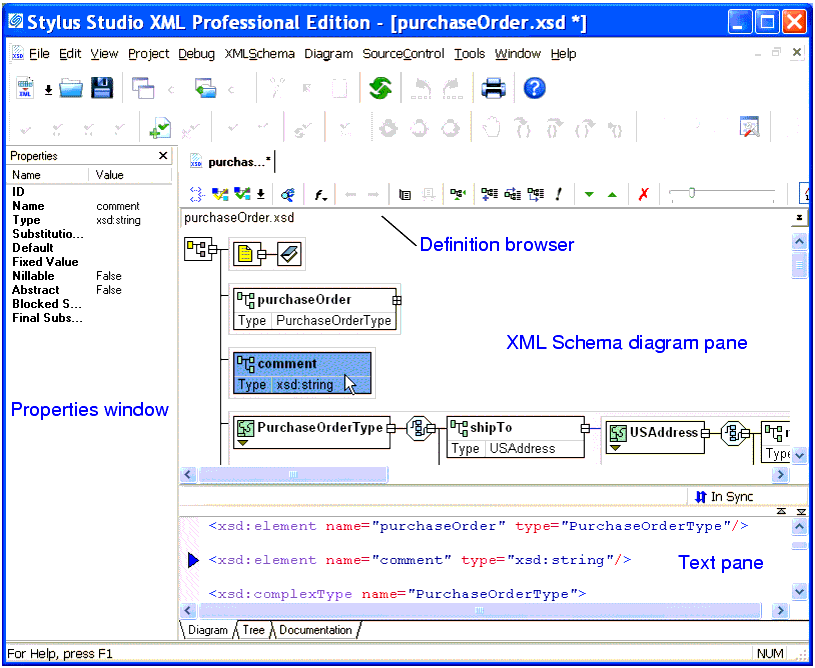The image size is (815, 668).
Task: Click the green down arrow move icon
Action: [589, 194]
